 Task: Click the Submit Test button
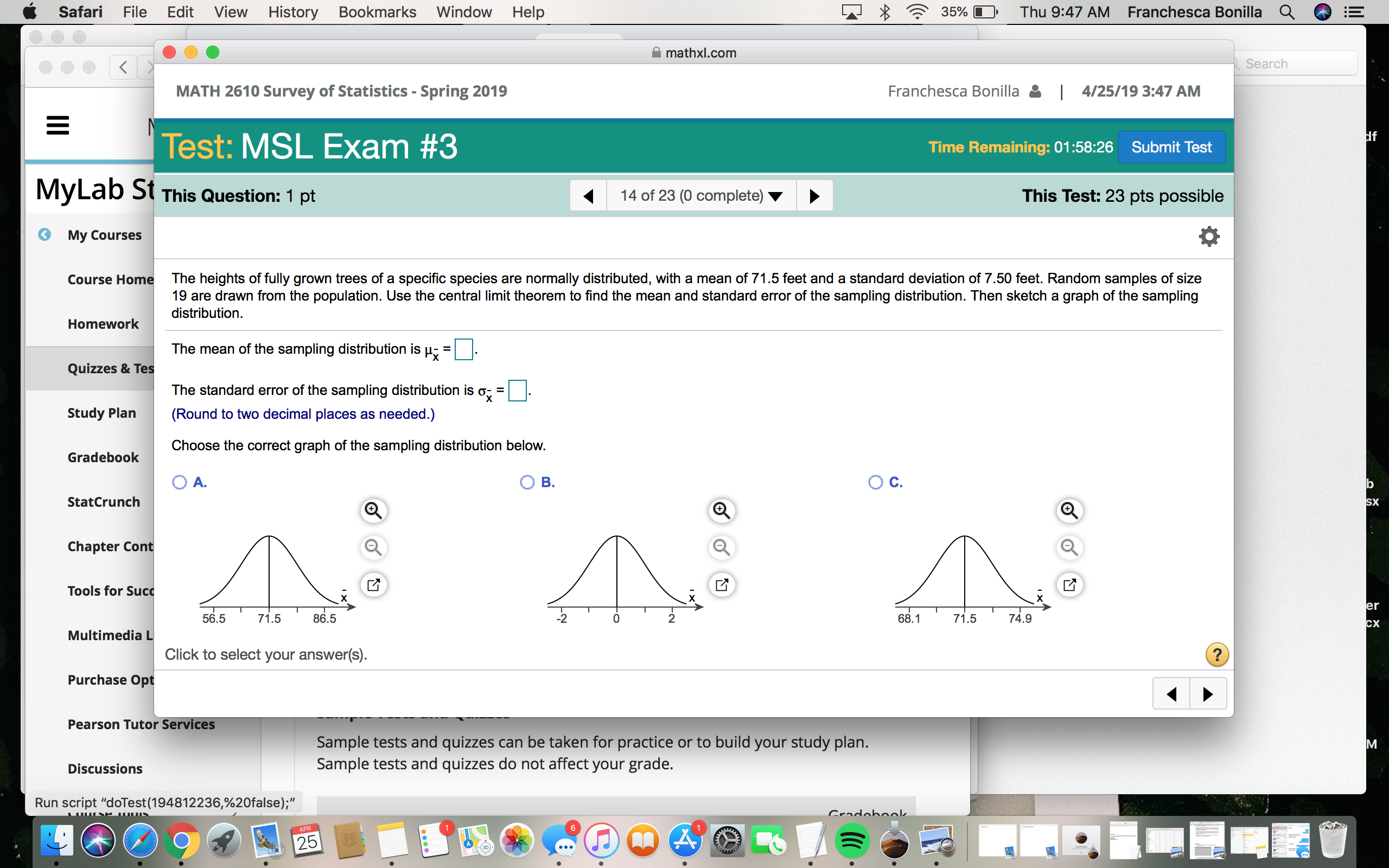[1171, 147]
